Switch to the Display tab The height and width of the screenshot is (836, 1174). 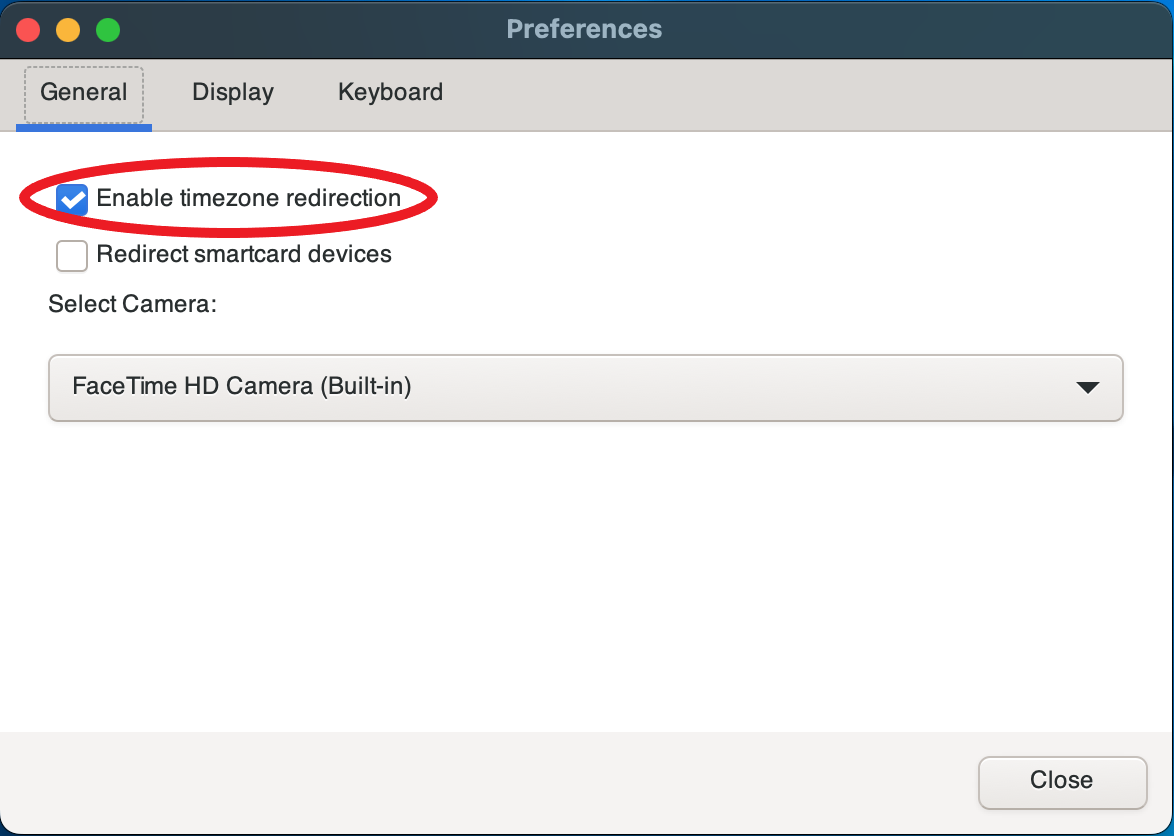[232, 92]
